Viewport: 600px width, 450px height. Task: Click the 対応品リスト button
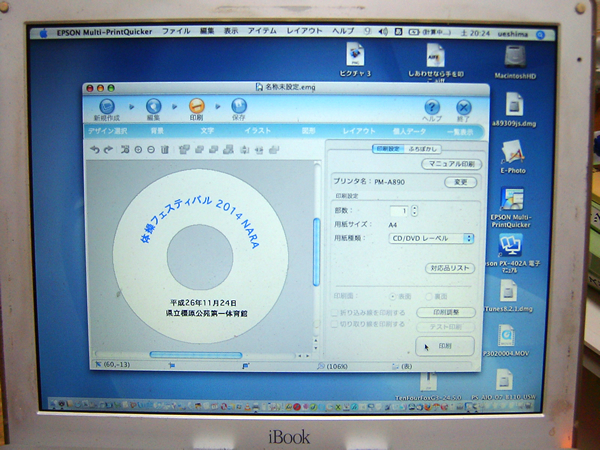[x=450, y=268]
